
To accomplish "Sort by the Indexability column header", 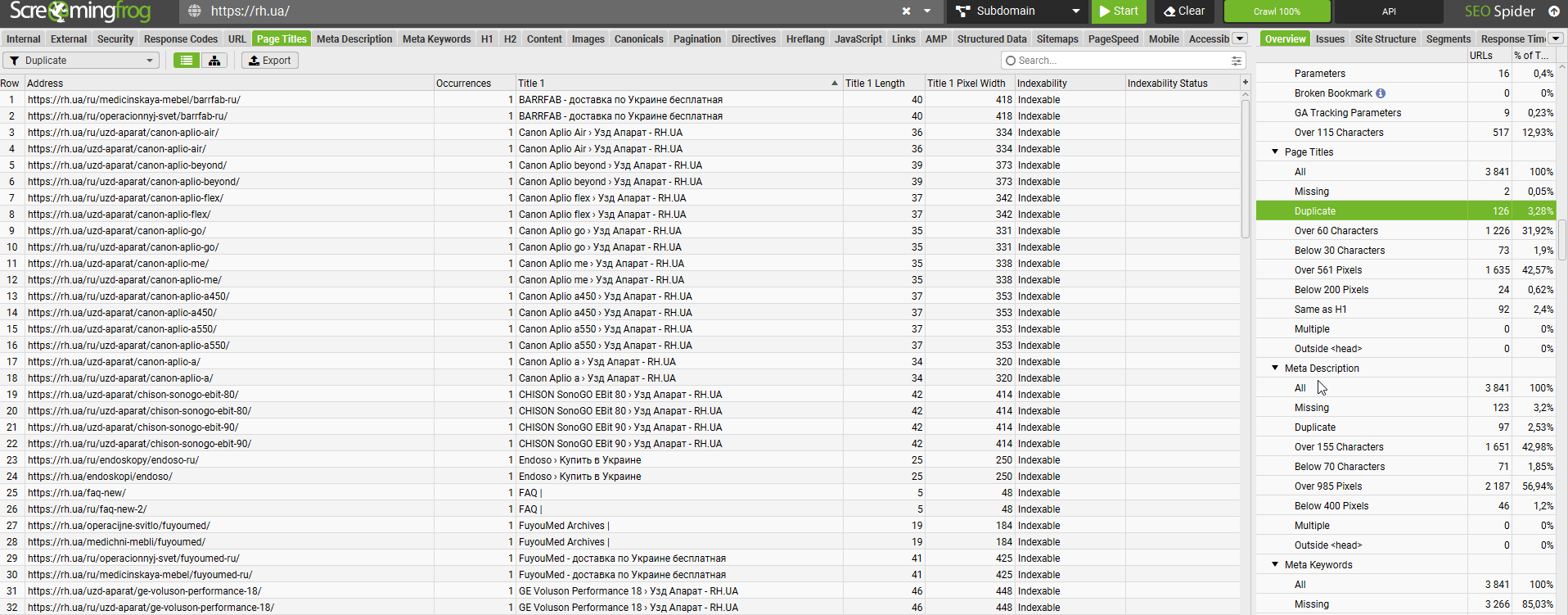I will click(1070, 84).
